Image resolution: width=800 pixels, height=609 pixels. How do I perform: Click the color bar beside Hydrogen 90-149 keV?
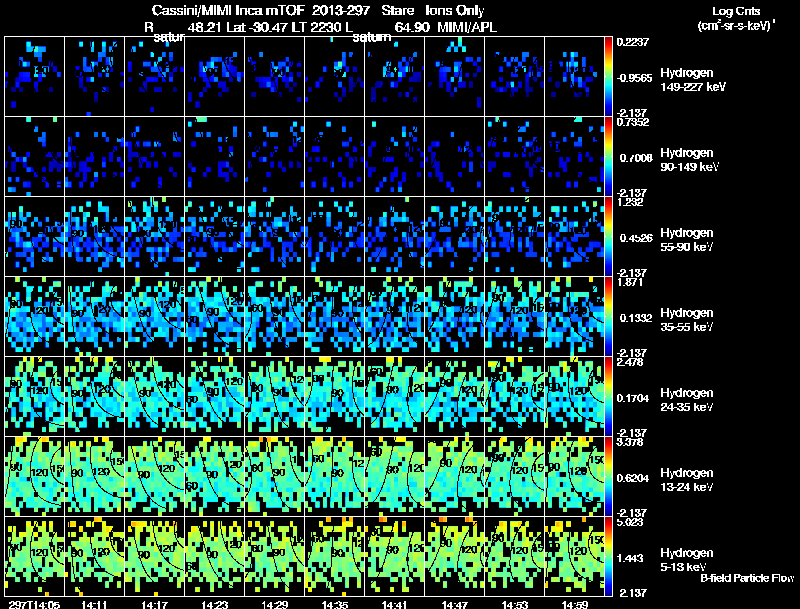(x=609, y=156)
